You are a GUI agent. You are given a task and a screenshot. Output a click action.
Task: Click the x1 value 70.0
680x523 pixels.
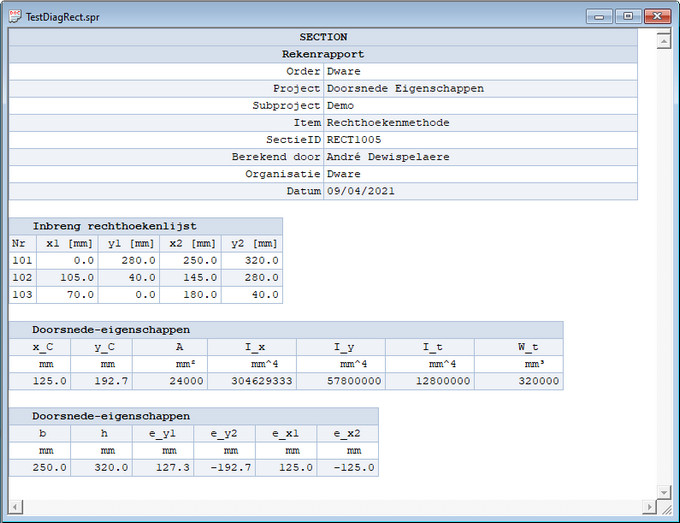80,295
